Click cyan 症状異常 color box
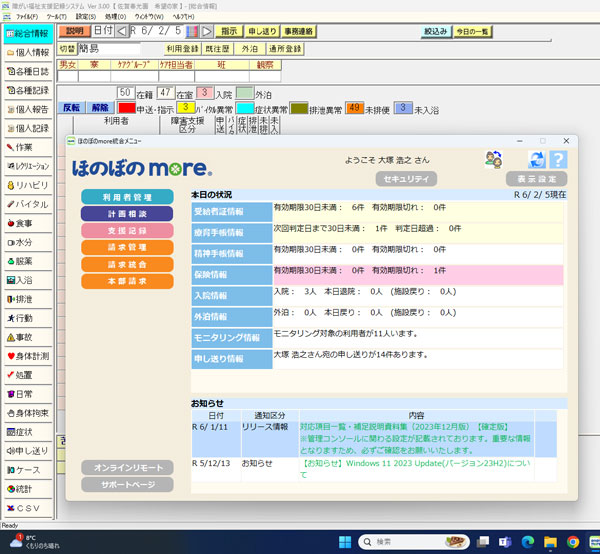This screenshot has width=600, height=554. tap(245, 108)
